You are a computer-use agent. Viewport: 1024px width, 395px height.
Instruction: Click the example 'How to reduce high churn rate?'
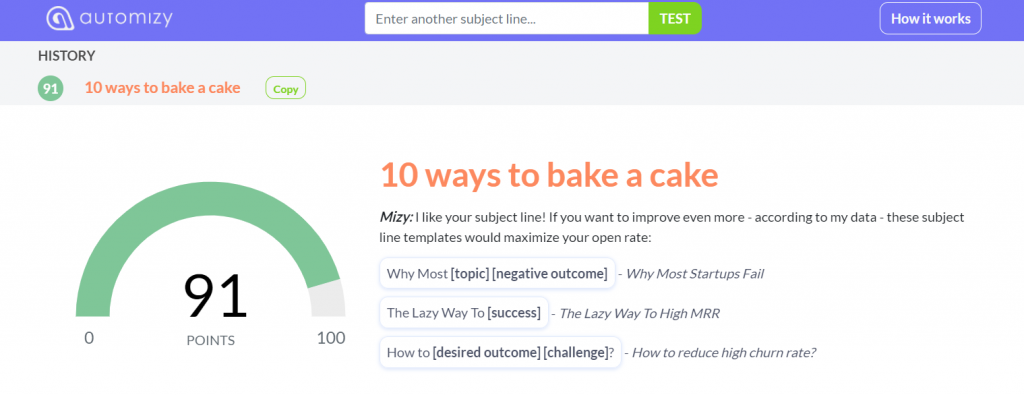pos(725,353)
